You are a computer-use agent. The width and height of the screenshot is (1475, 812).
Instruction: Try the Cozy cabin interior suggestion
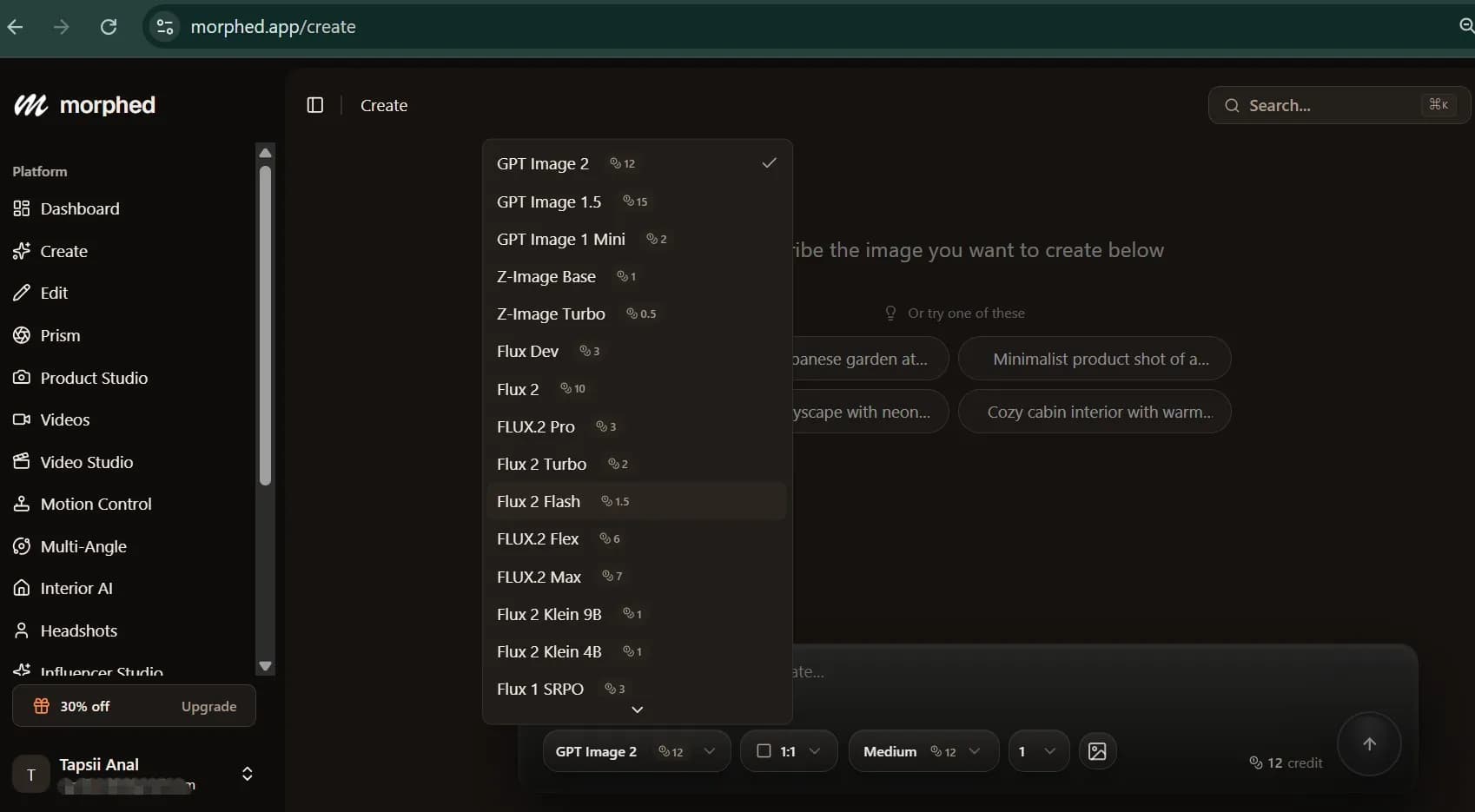point(1095,412)
